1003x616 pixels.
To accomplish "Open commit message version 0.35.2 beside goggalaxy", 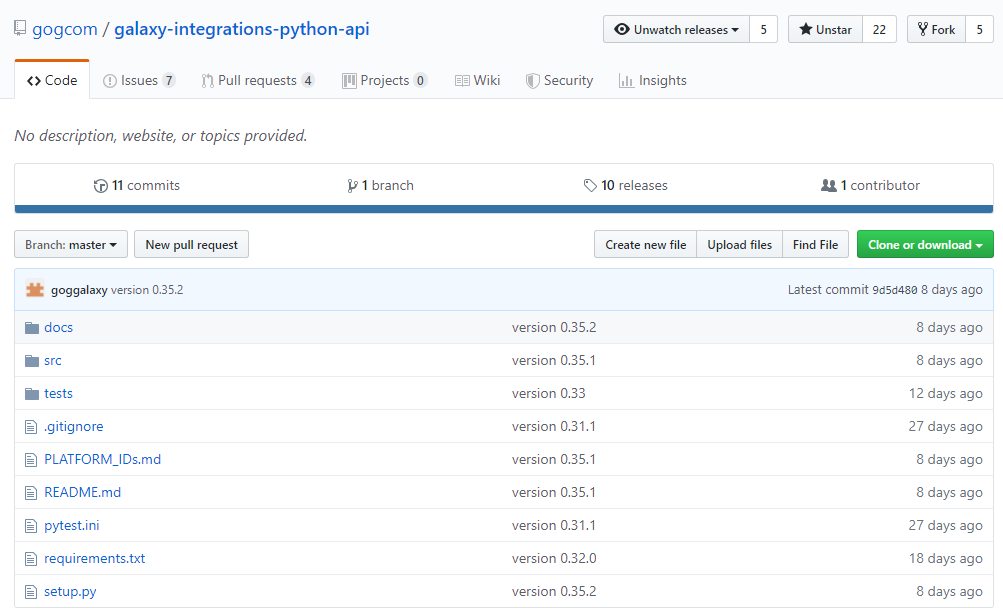I will pos(147,290).
